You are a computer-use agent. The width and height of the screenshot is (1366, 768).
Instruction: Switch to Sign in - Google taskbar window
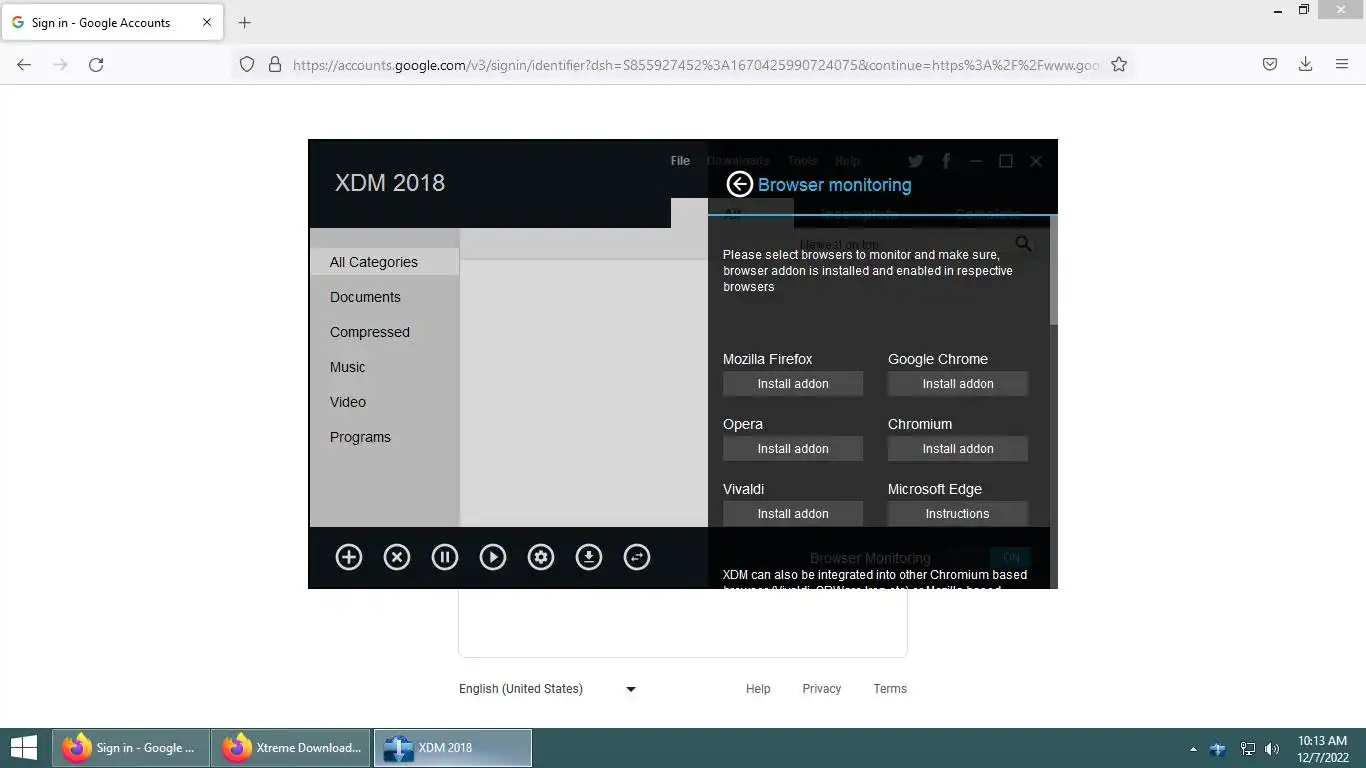pos(131,747)
